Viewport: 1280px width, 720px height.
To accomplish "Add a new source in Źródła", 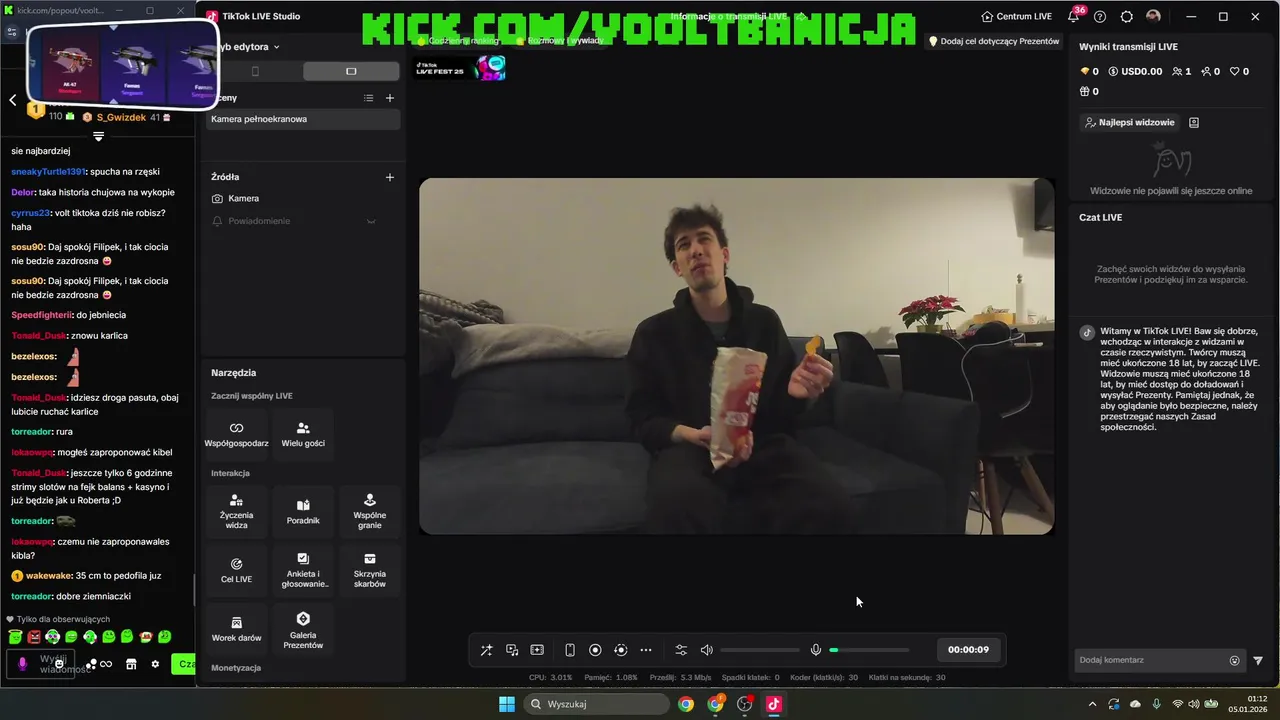I will 390,177.
